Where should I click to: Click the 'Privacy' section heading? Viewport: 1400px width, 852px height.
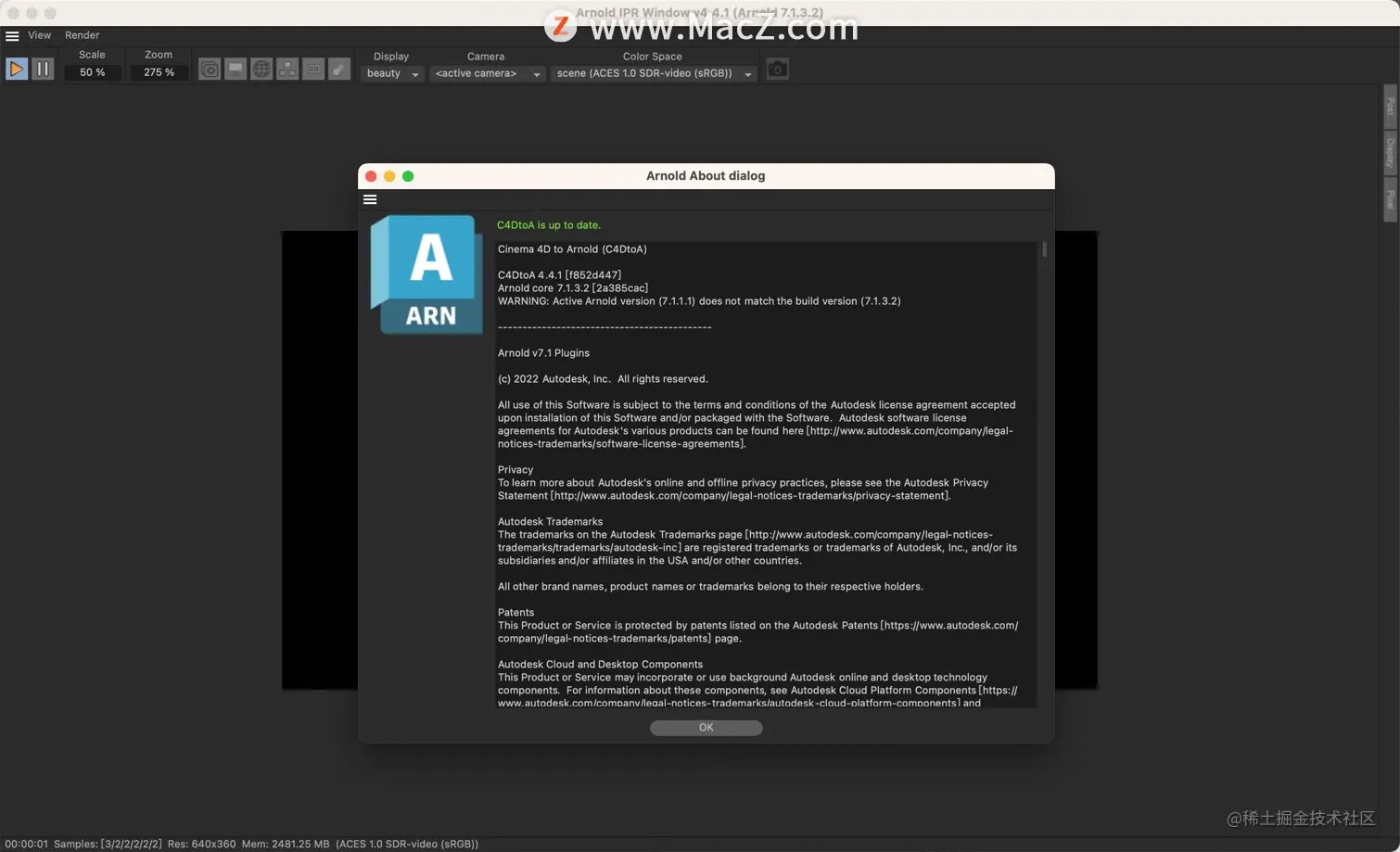pos(515,470)
